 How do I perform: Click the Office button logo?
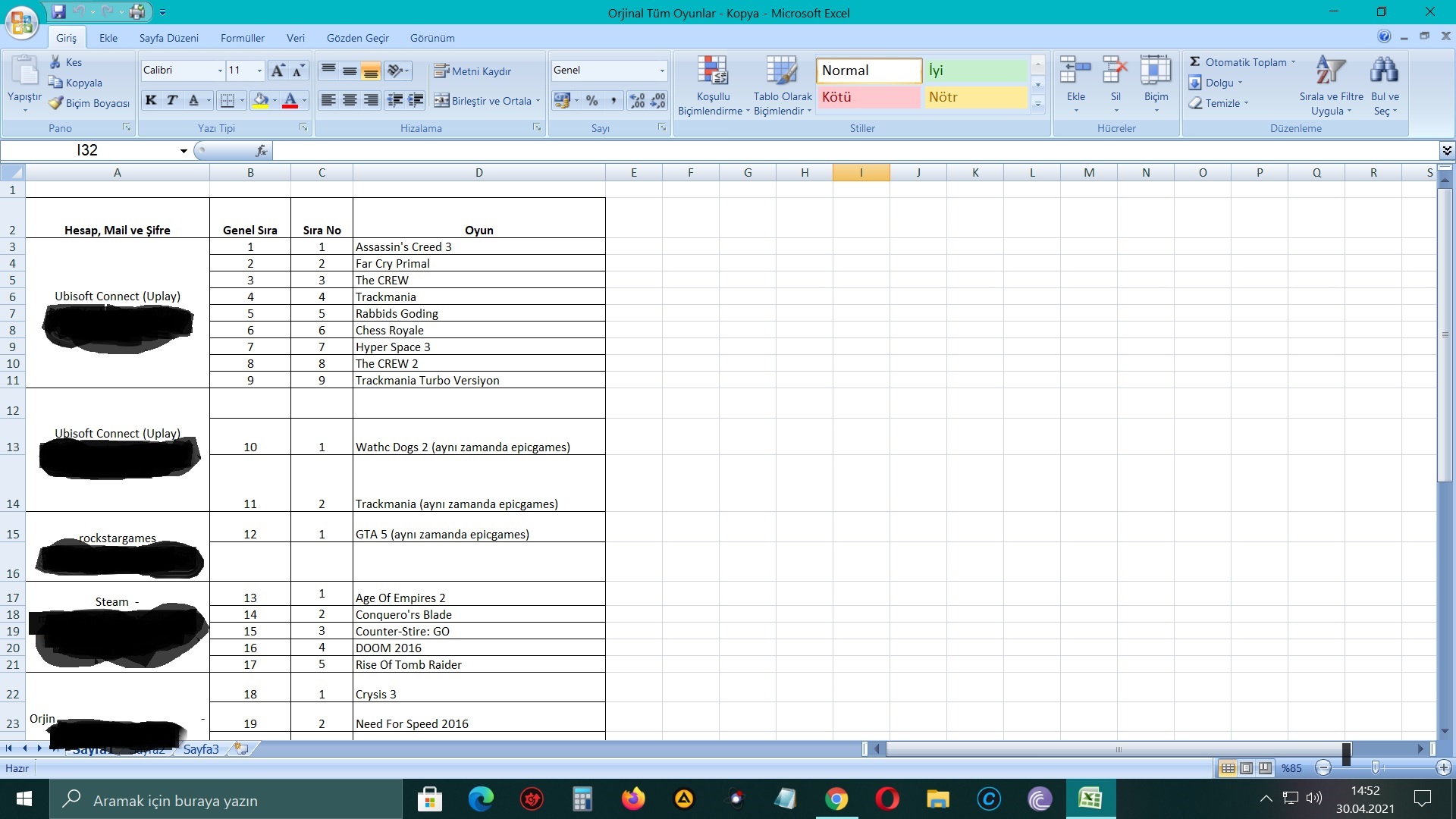(22, 22)
